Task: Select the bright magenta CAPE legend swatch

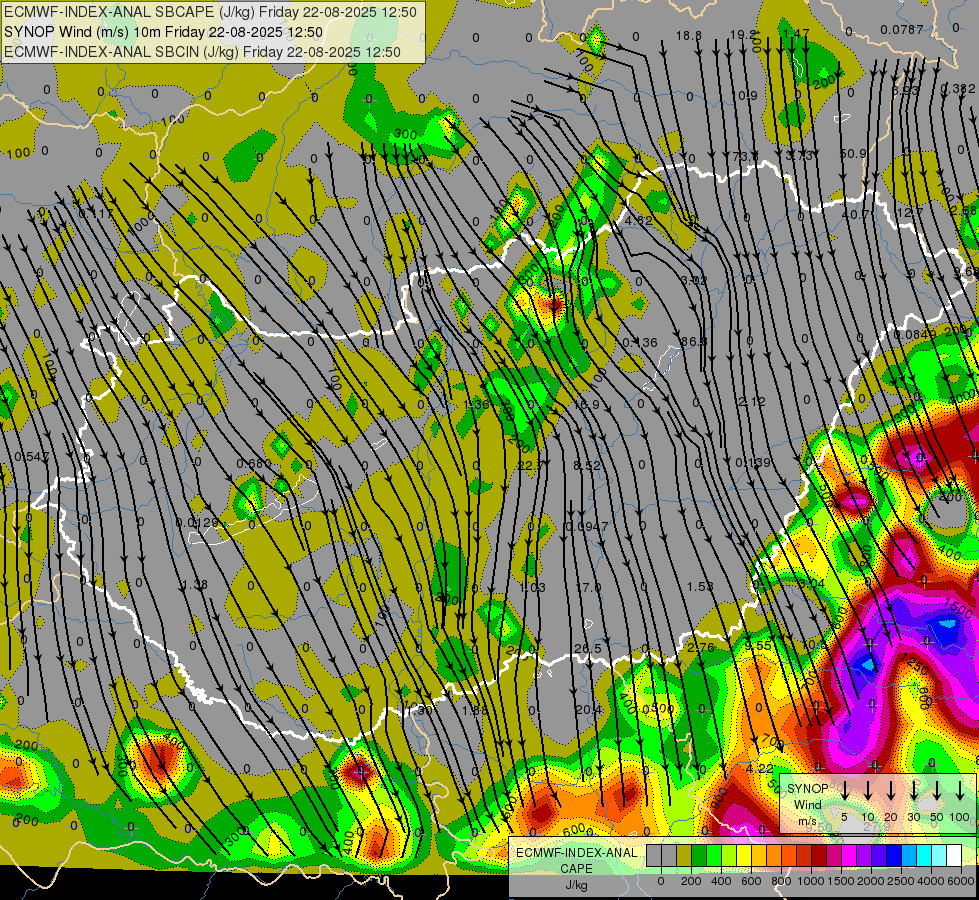Action: point(849,855)
